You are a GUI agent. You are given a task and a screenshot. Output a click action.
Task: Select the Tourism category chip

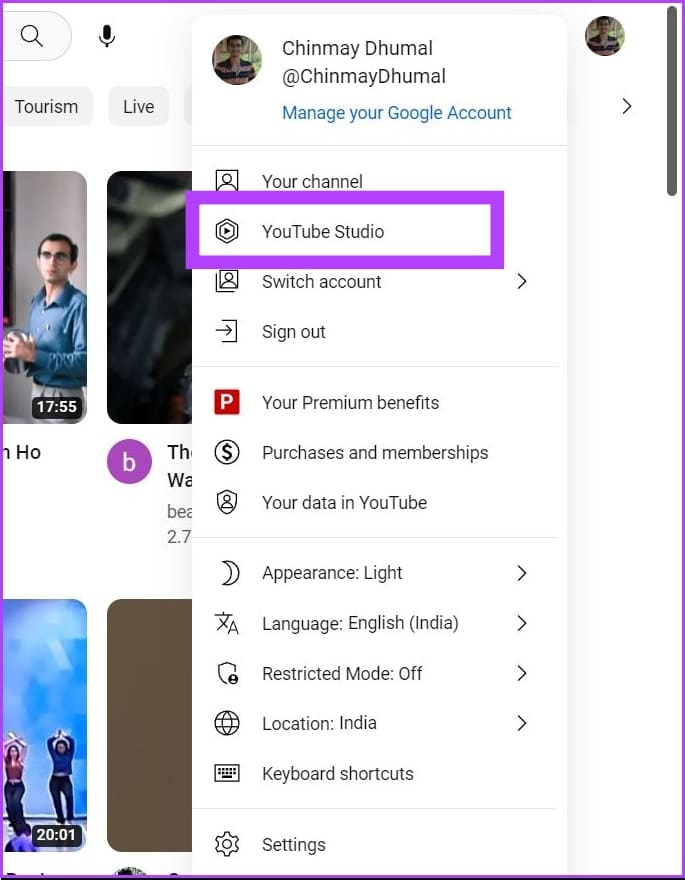tap(47, 106)
